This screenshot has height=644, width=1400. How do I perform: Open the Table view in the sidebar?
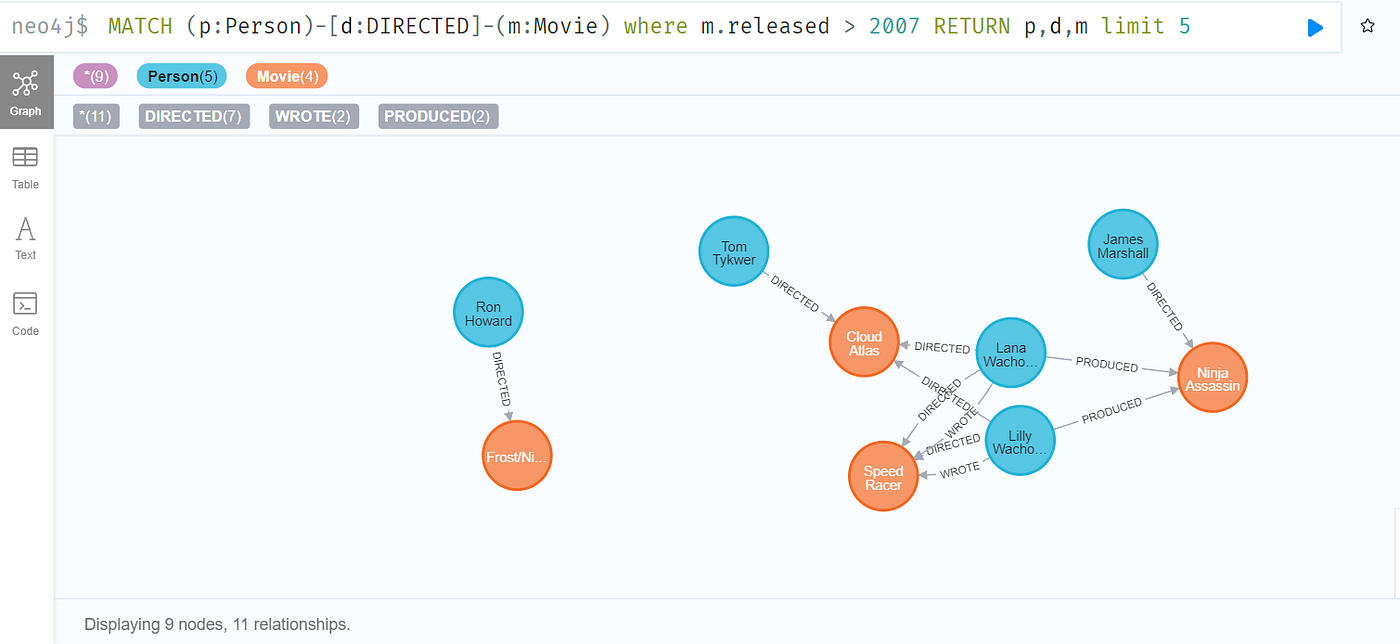(x=25, y=167)
